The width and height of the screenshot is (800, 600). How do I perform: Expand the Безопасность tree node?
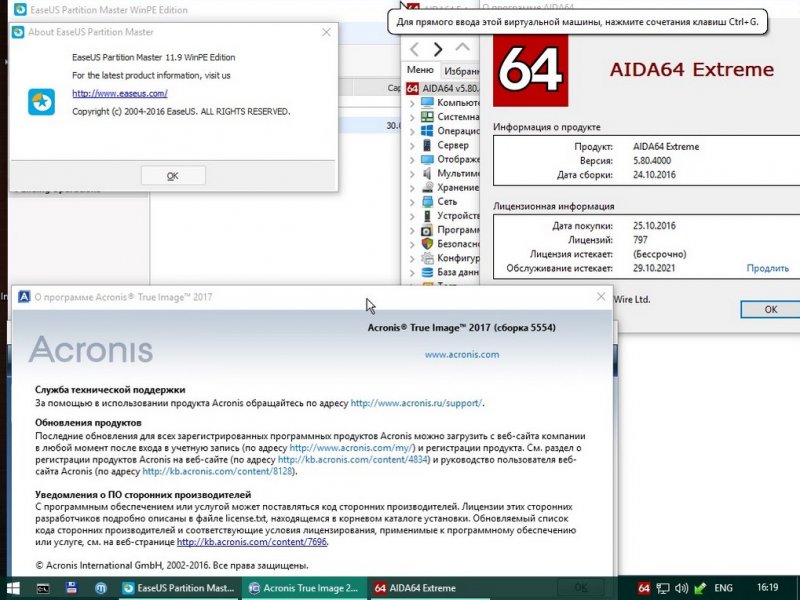pos(412,244)
